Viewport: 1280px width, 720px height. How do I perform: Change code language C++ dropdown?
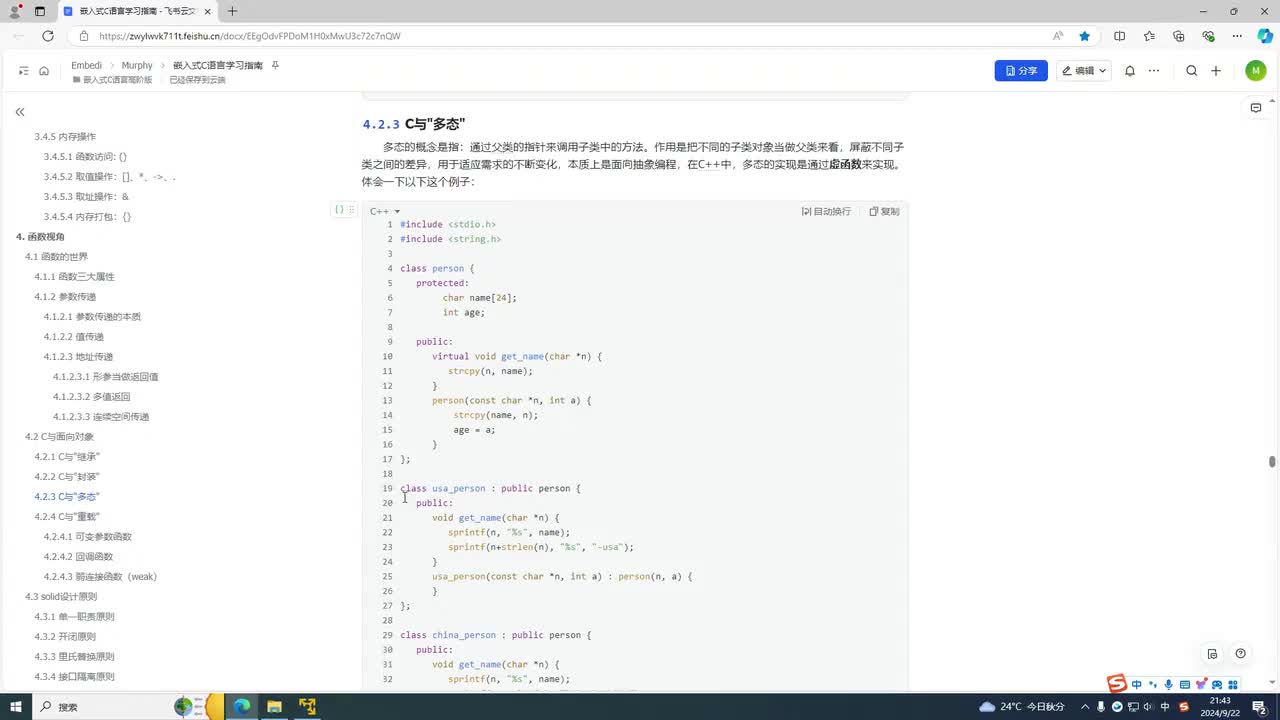[385, 211]
